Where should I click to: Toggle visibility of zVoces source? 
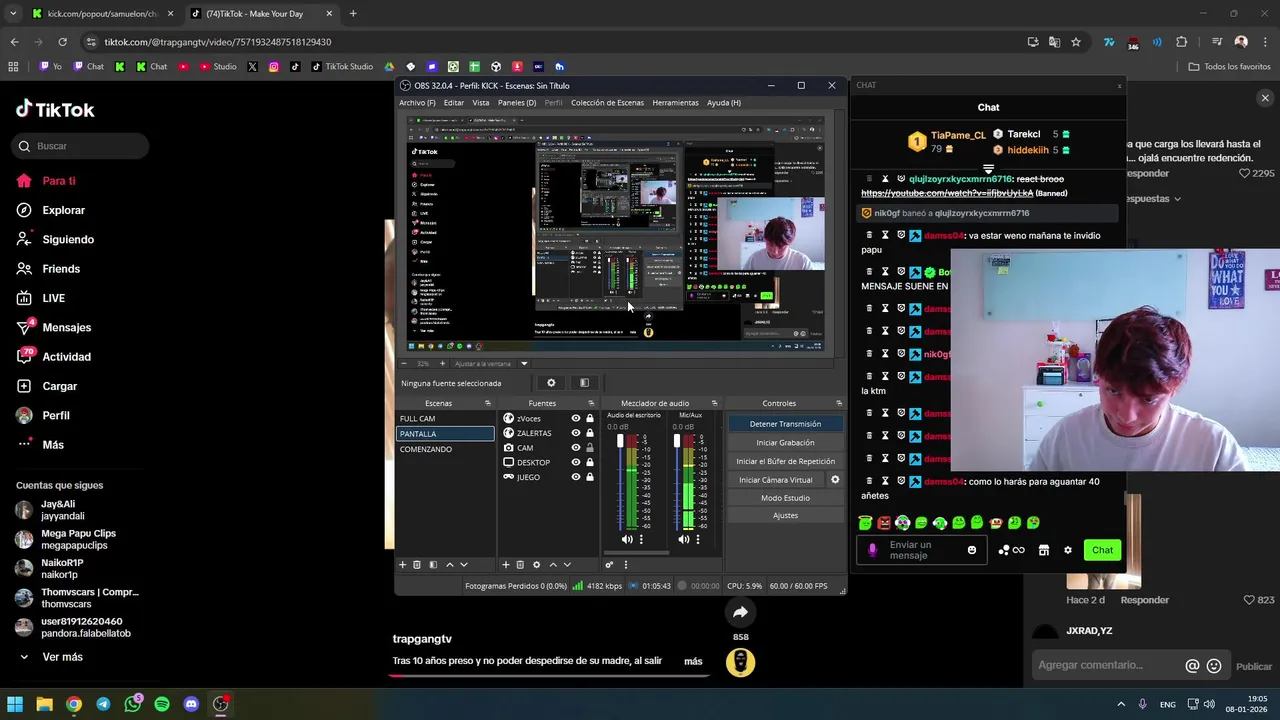(575, 418)
